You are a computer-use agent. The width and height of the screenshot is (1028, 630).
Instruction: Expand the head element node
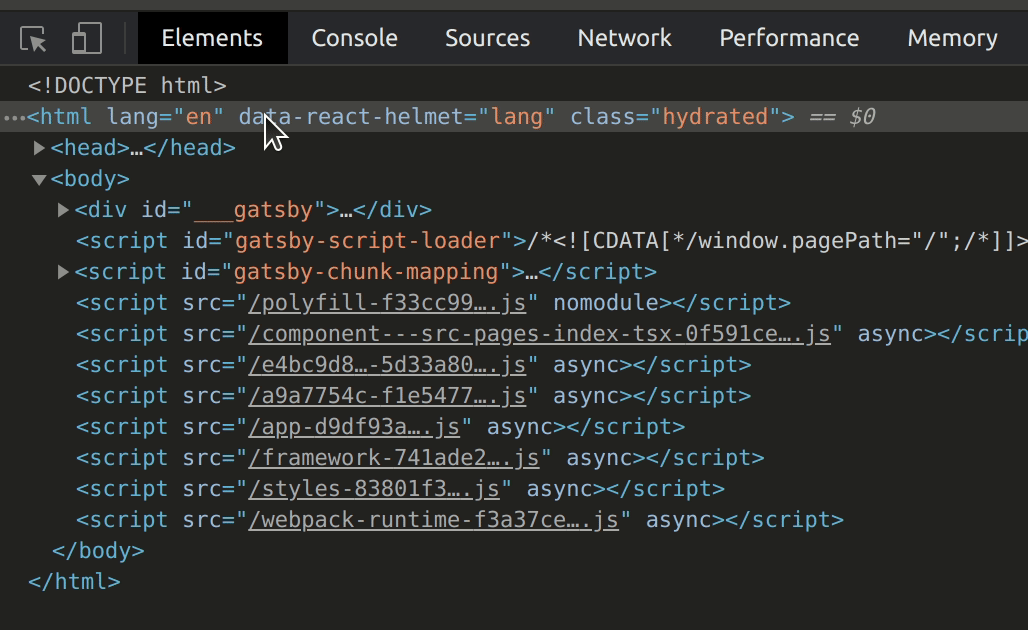[39, 148]
